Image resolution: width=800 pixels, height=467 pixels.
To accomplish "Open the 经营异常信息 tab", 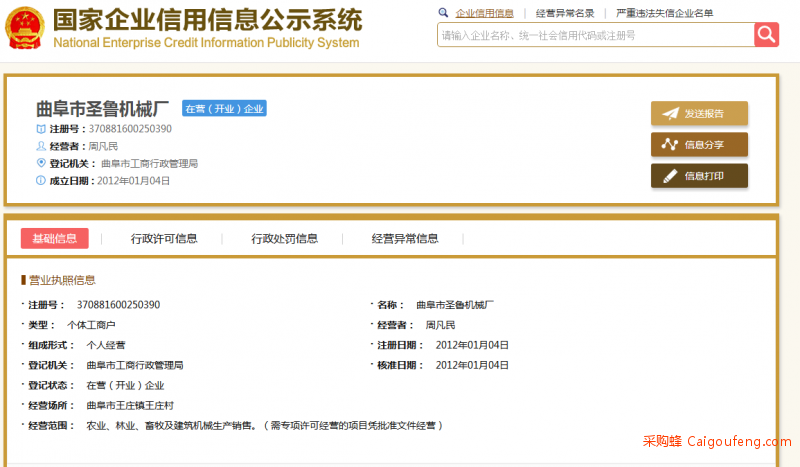I will 405,239.
